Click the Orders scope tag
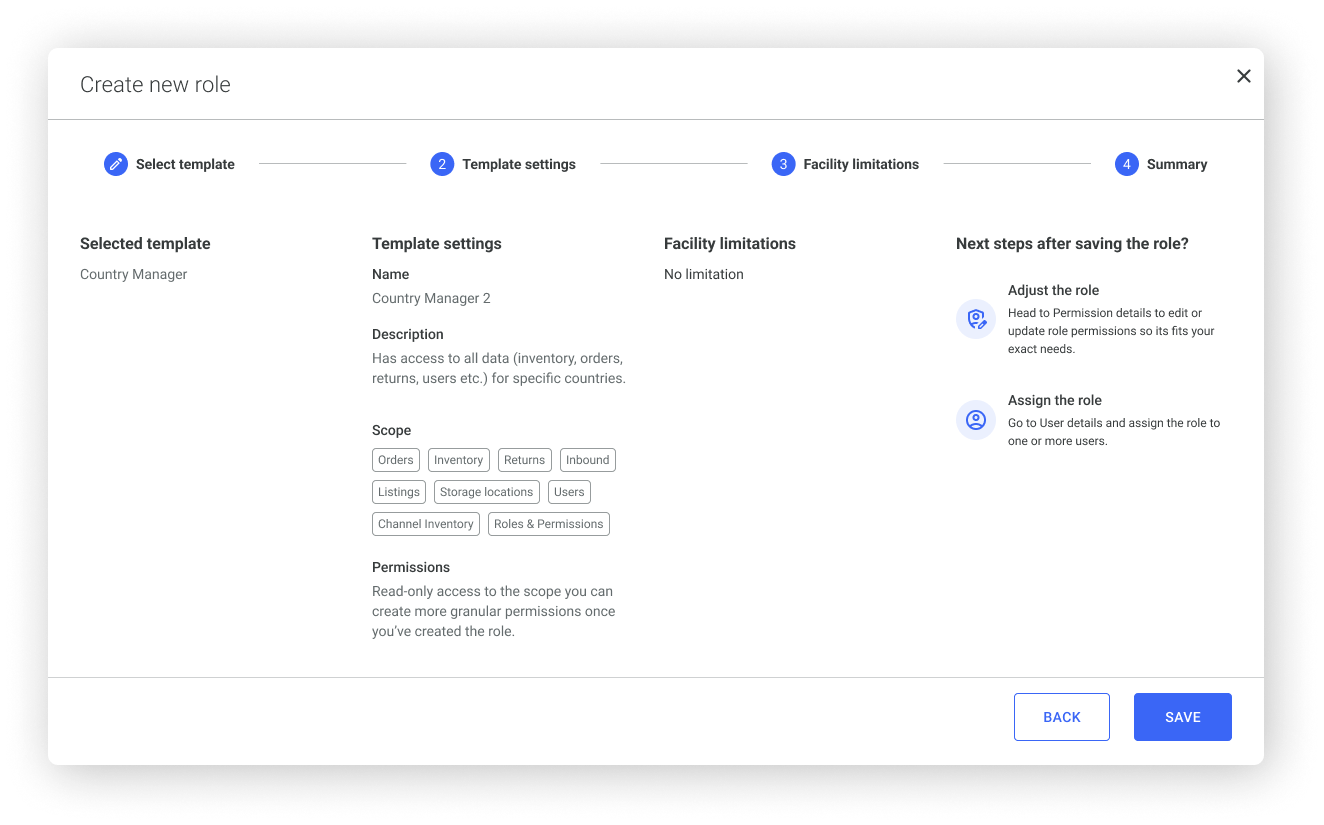 (396, 460)
